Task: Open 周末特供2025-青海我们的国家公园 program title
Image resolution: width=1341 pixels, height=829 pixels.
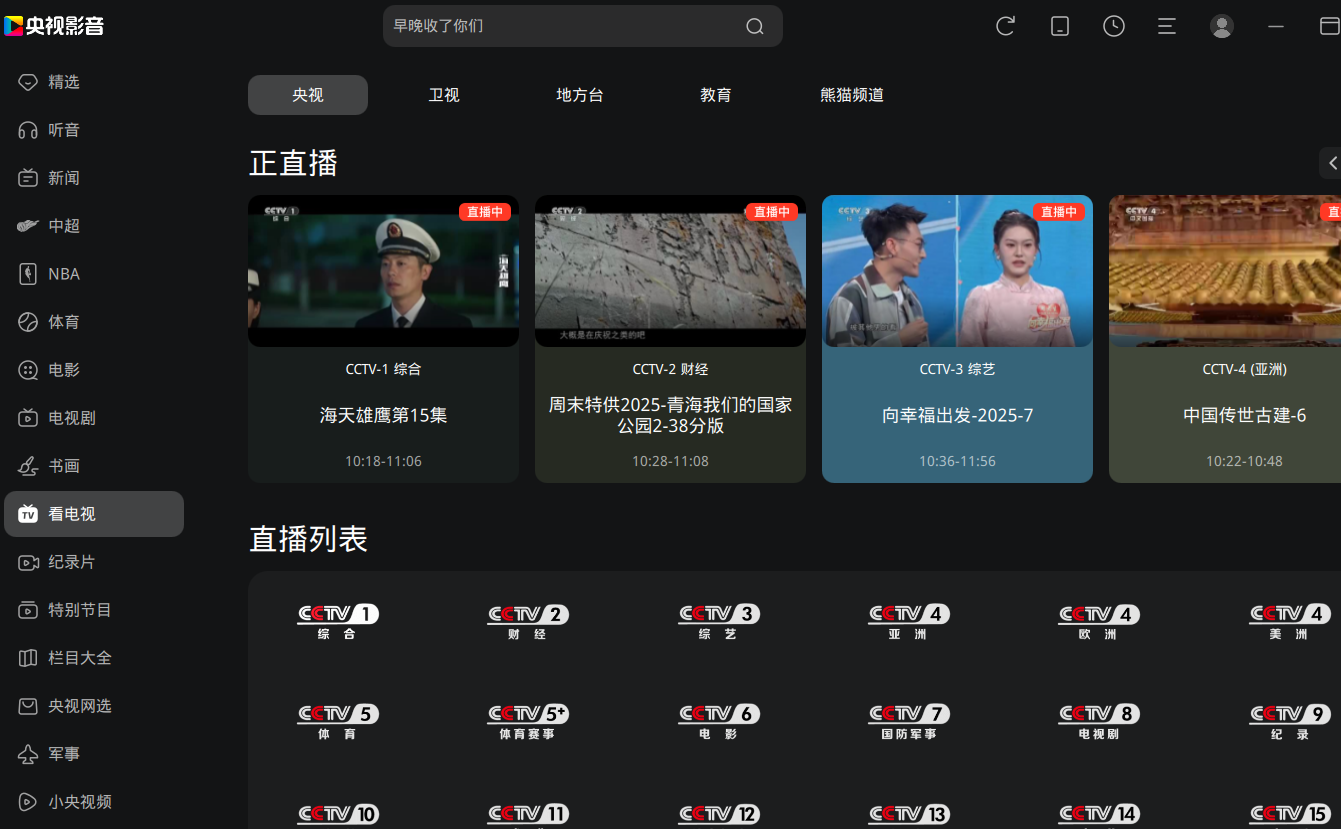Action: coord(670,415)
